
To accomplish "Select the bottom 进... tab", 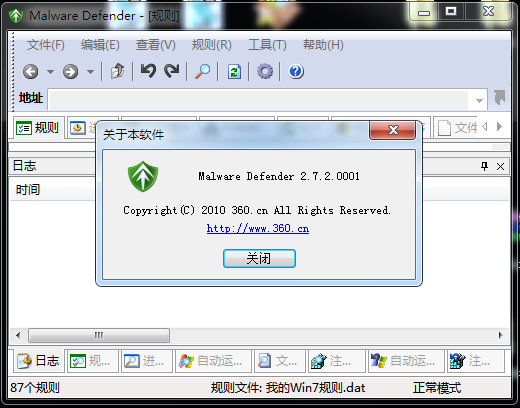I will click(146, 361).
